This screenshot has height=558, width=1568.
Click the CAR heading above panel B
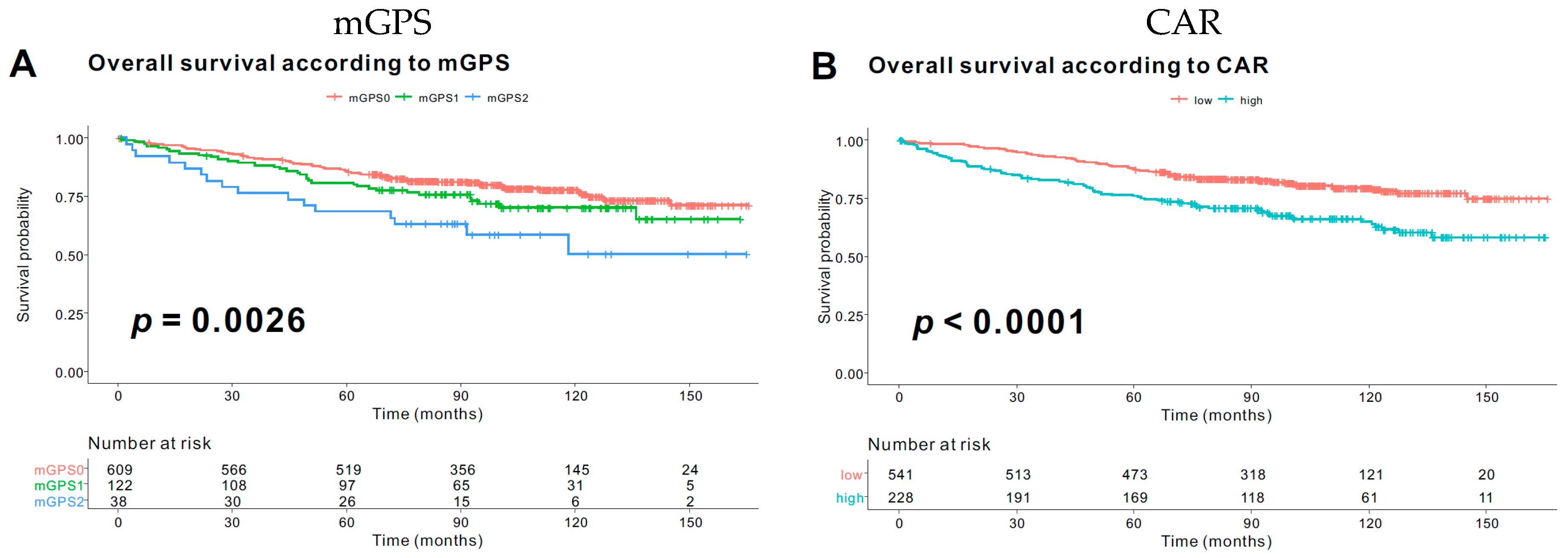(1183, 23)
